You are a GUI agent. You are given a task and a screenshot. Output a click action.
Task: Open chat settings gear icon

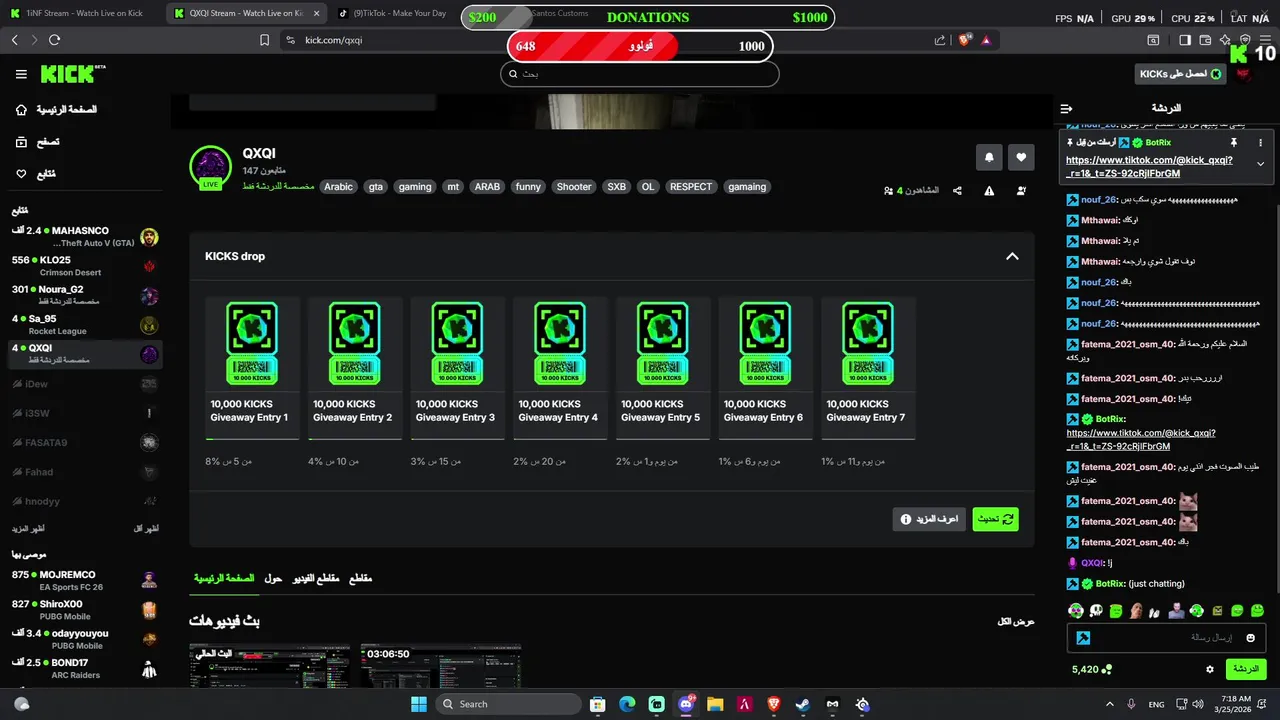click(x=1210, y=669)
